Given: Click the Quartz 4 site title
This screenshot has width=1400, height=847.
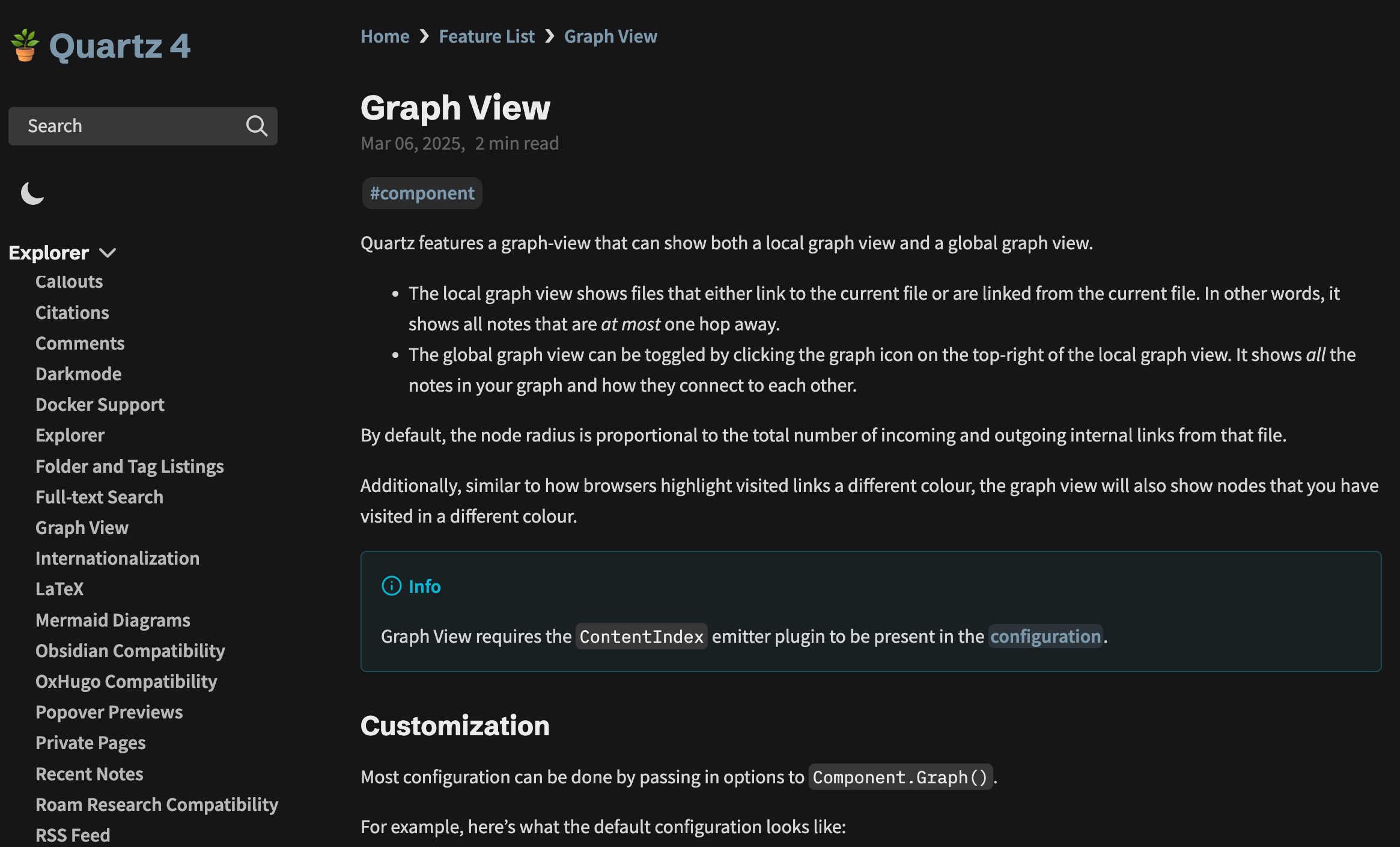Looking at the screenshot, I should click(x=120, y=46).
